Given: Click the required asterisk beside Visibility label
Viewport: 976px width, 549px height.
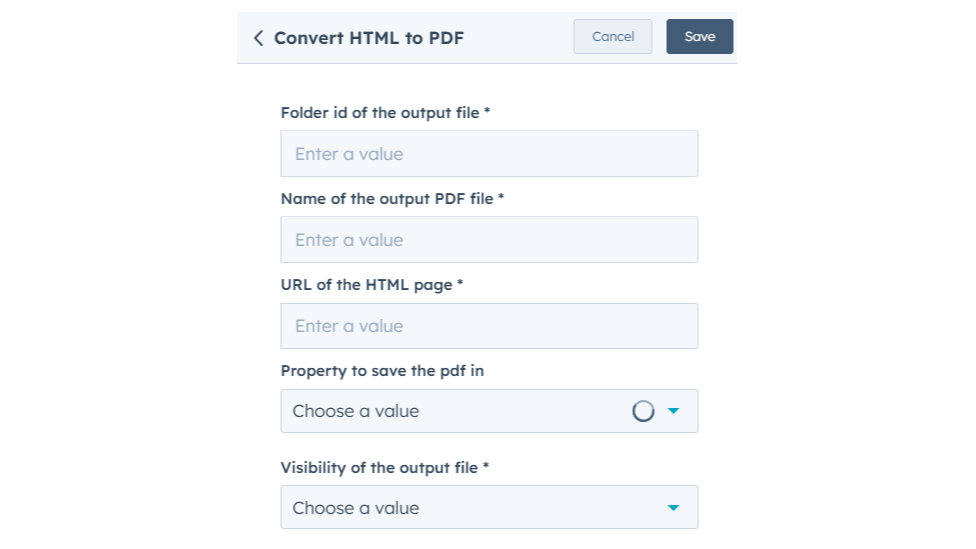Looking at the screenshot, I should [485, 467].
